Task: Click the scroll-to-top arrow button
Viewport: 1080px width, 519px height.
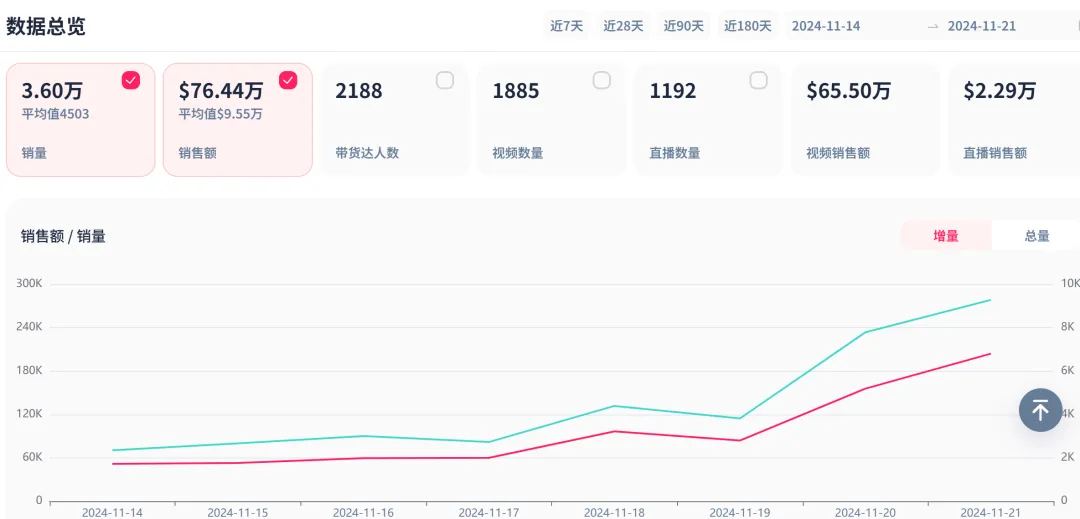Action: pos(1040,410)
